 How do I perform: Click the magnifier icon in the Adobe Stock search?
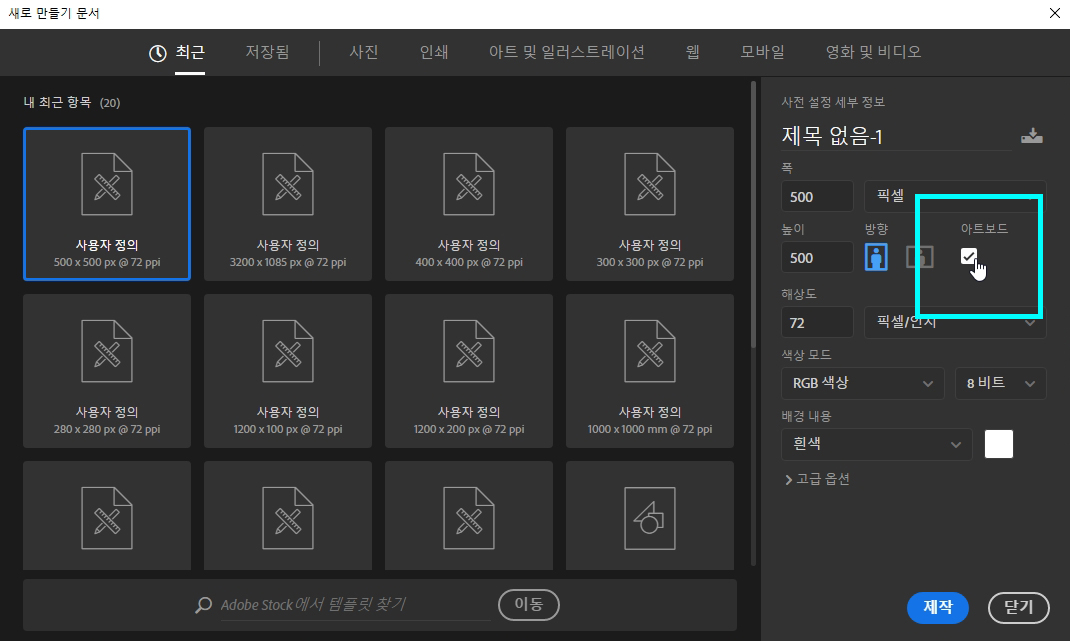point(202,604)
